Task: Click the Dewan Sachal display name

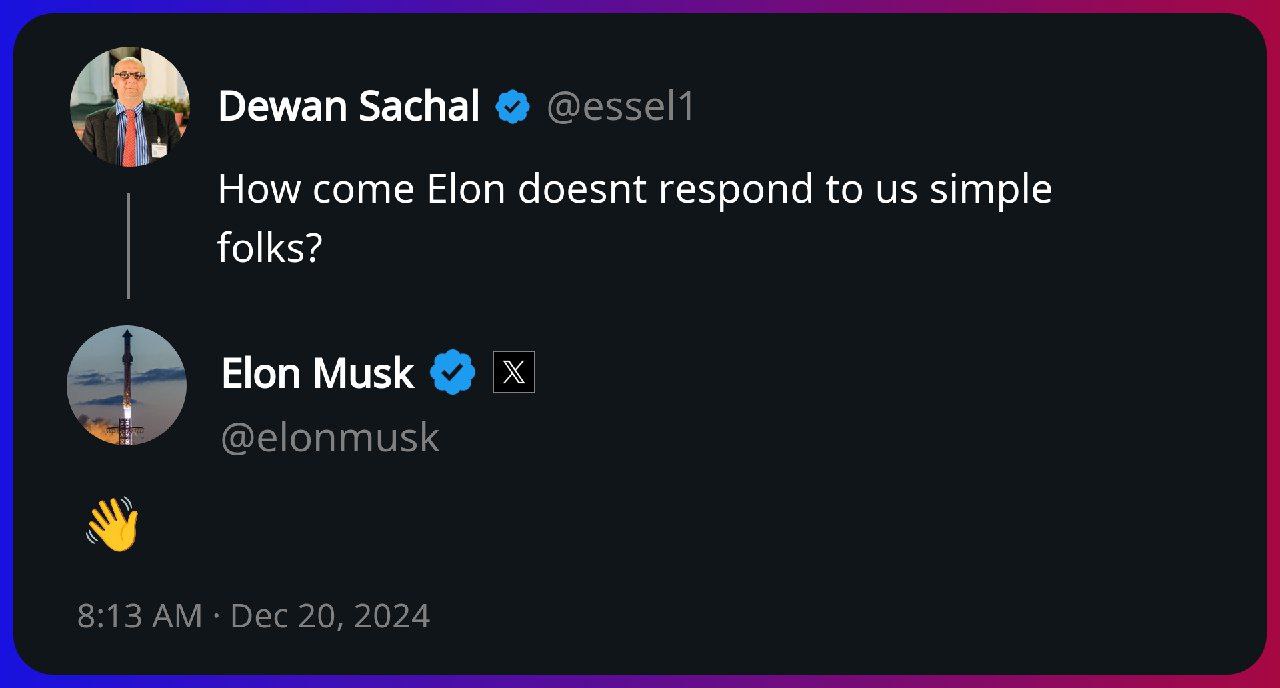Action: [349, 106]
